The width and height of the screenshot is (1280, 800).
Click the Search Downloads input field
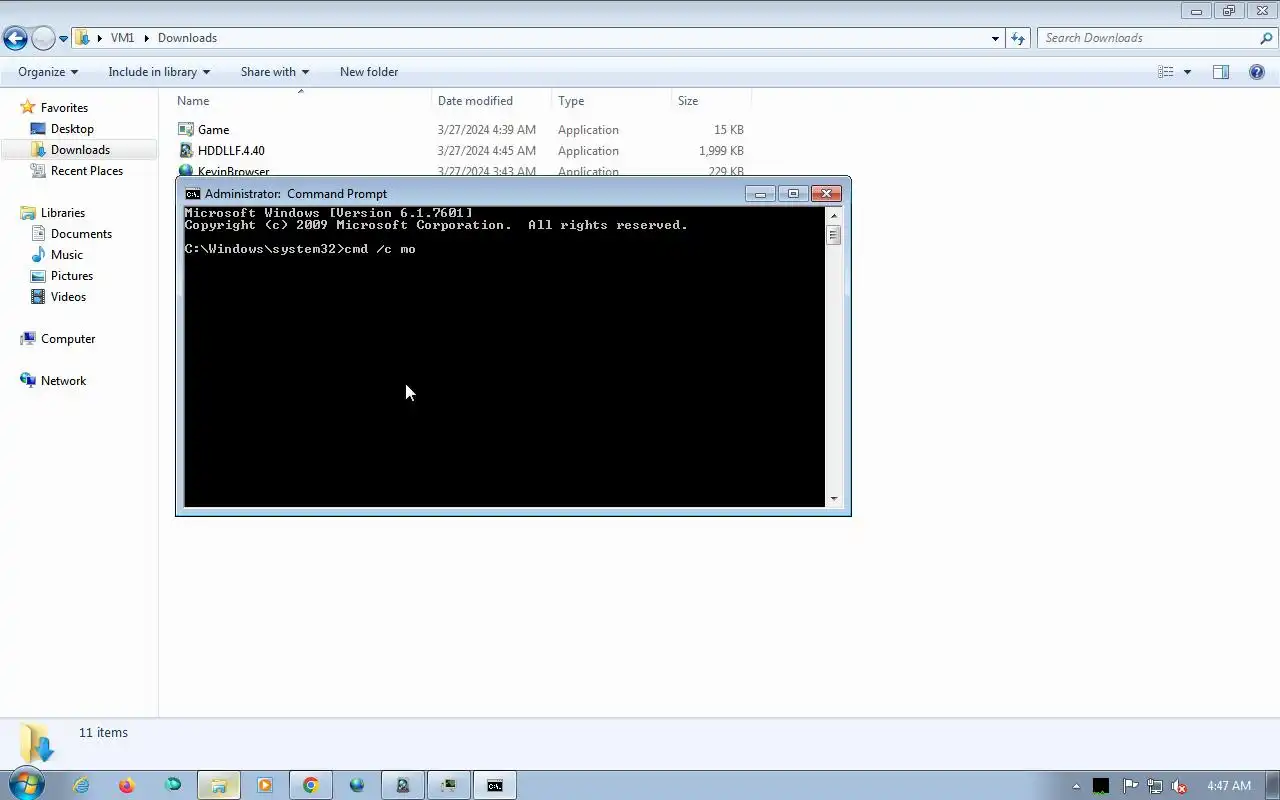tap(1148, 38)
